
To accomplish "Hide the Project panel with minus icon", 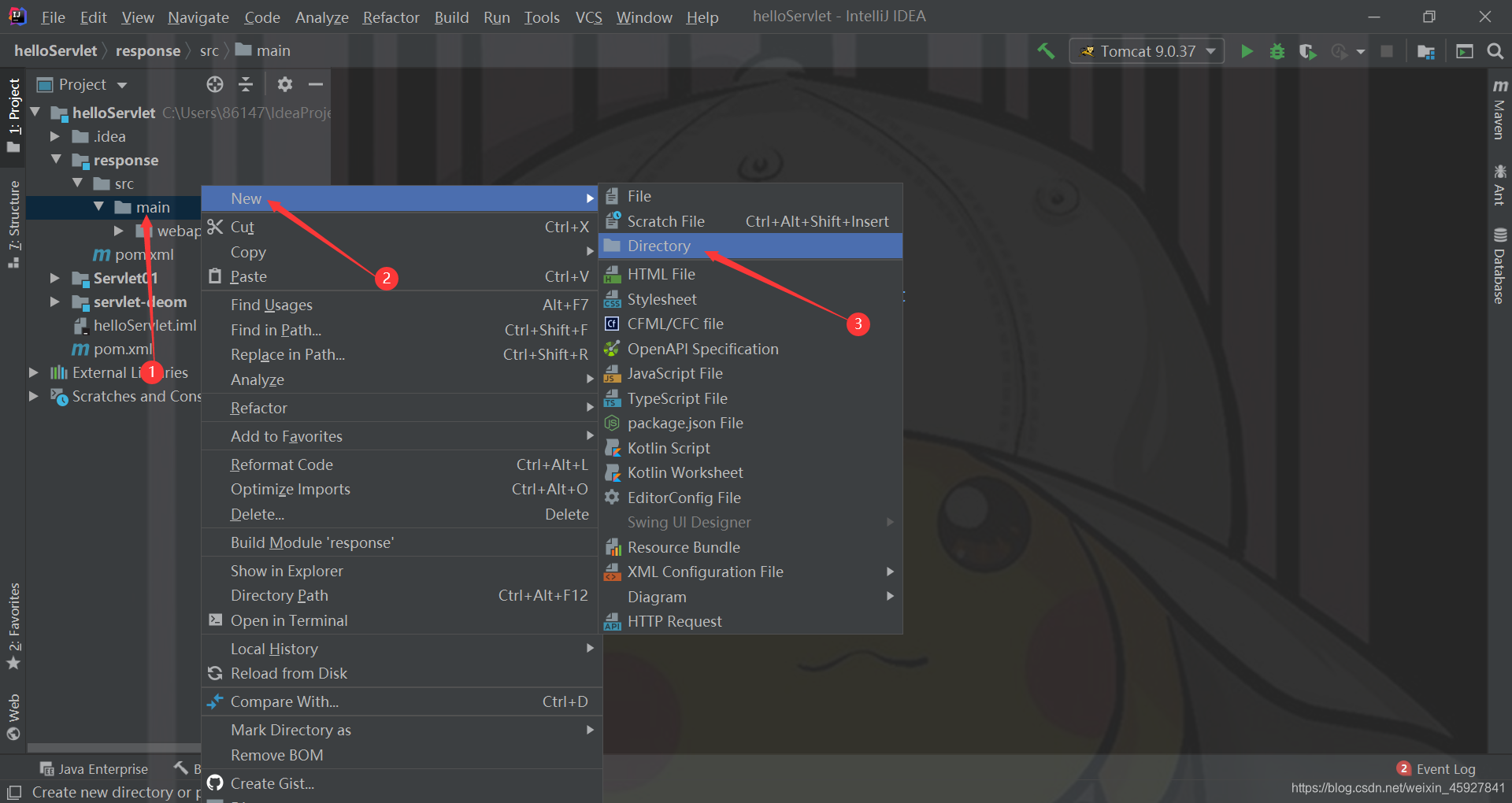I will [316, 84].
